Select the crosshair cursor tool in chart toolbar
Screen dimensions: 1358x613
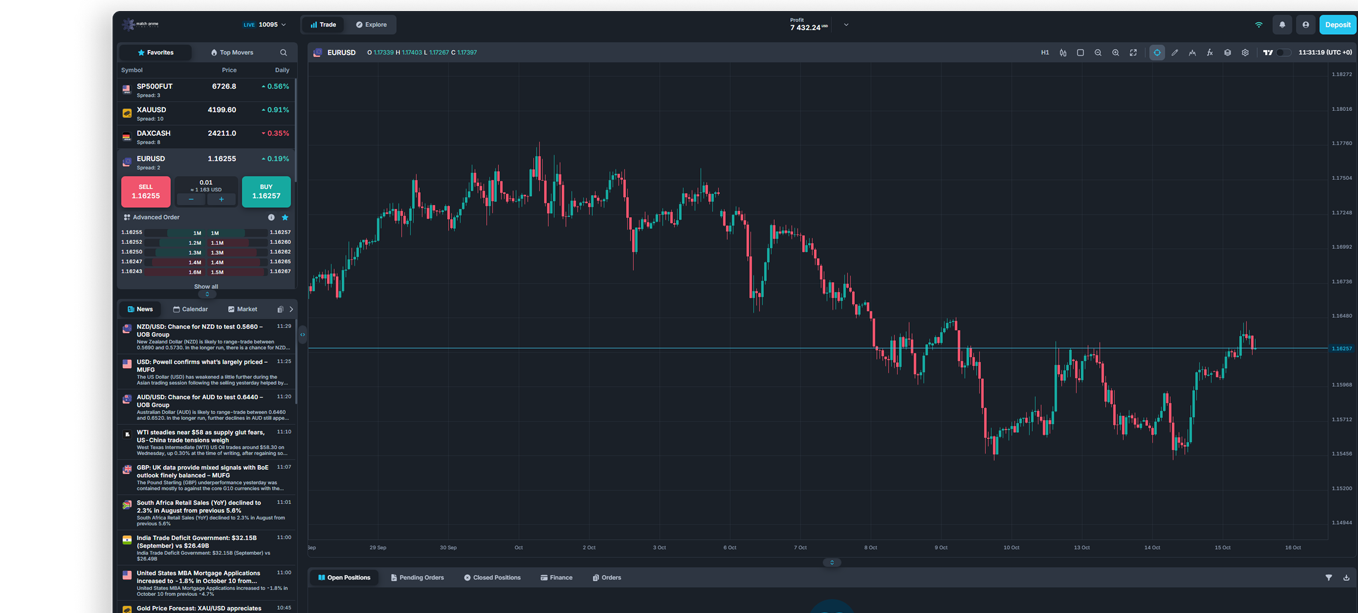[1157, 53]
